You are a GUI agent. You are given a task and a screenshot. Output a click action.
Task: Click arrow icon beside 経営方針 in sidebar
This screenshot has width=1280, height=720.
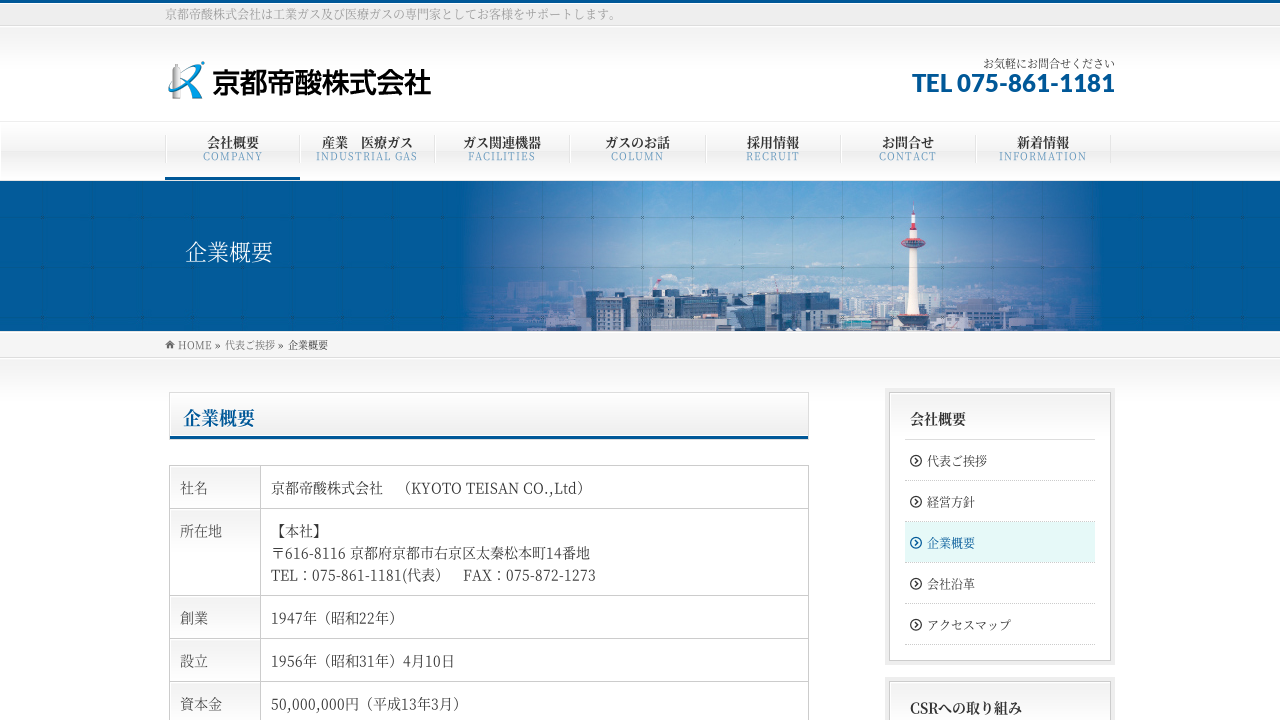pos(916,502)
